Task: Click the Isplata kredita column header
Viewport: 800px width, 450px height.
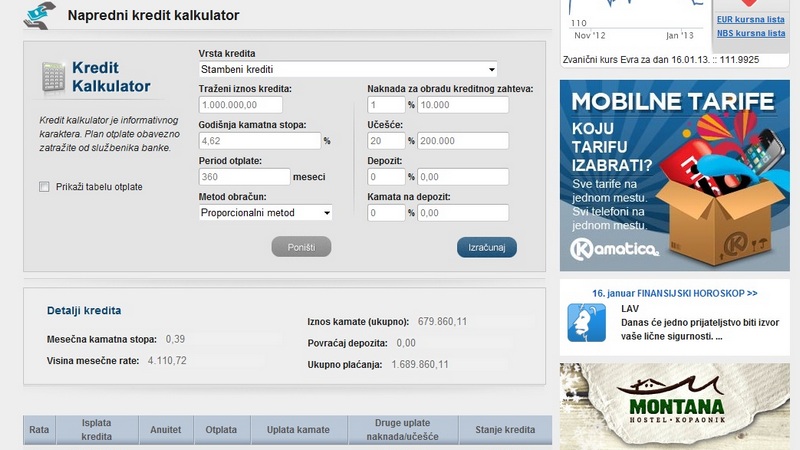Action: [x=96, y=430]
